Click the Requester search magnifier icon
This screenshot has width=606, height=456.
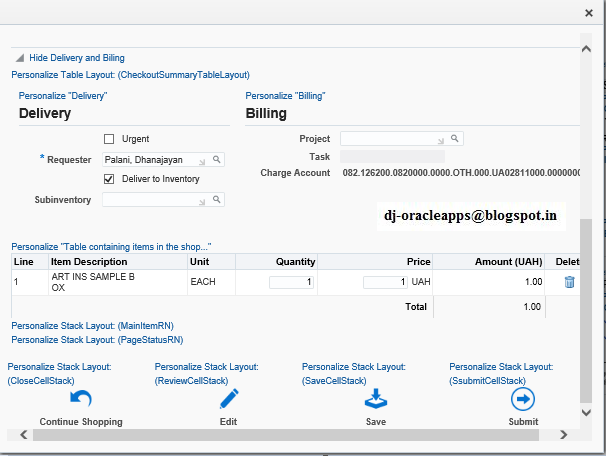216,159
